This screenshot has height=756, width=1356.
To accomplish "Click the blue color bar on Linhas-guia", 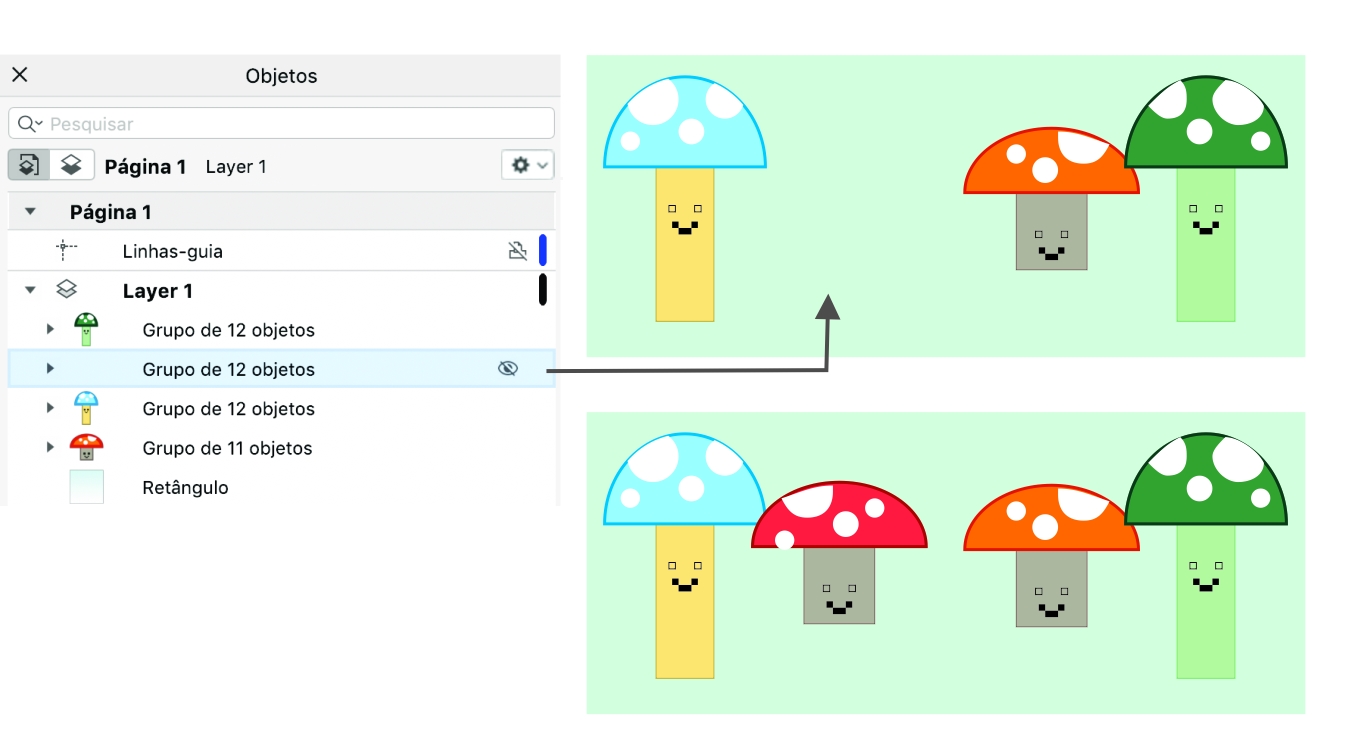I will 543,250.
